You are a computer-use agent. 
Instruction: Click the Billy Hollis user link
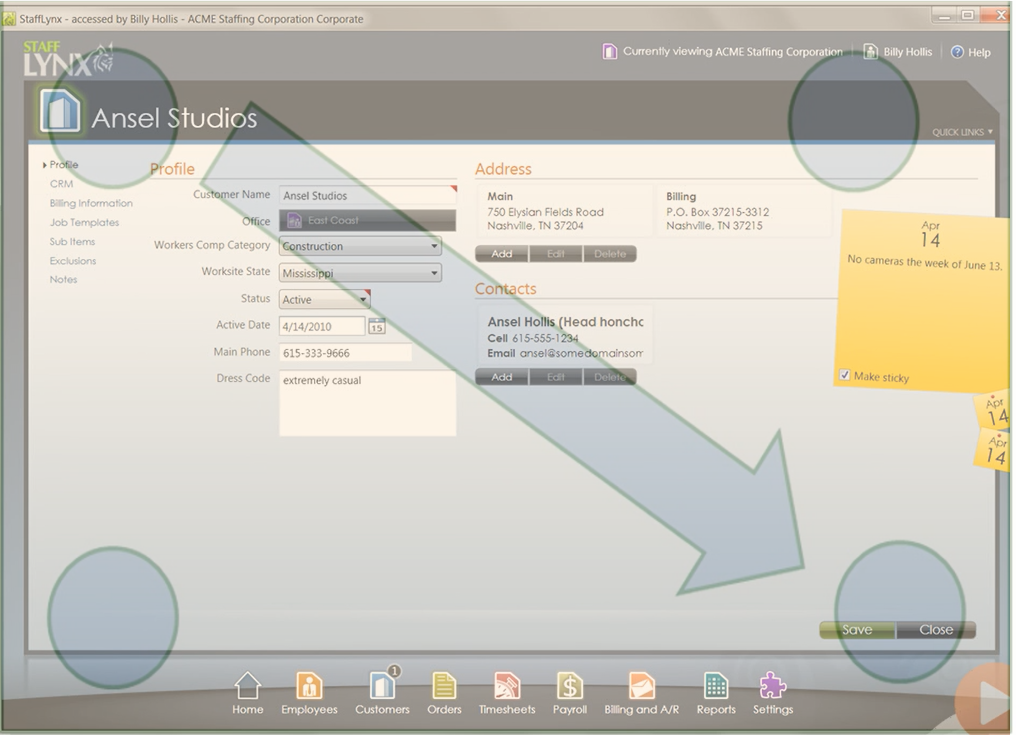(907, 52)
